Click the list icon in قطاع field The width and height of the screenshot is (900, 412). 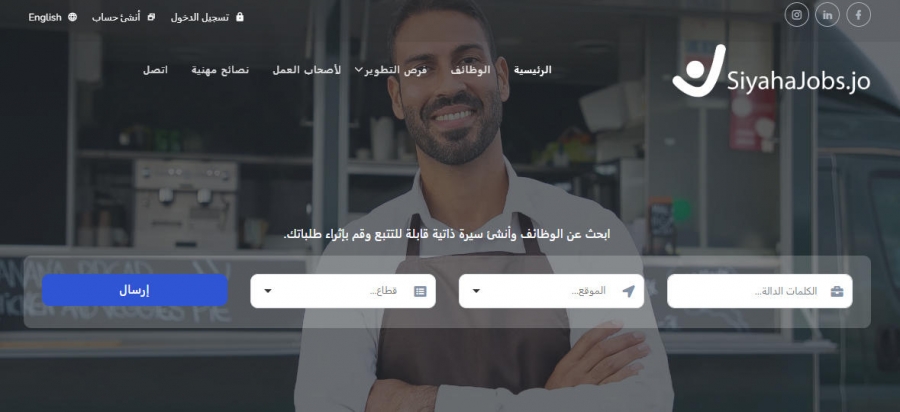click(x=420, y=291)
